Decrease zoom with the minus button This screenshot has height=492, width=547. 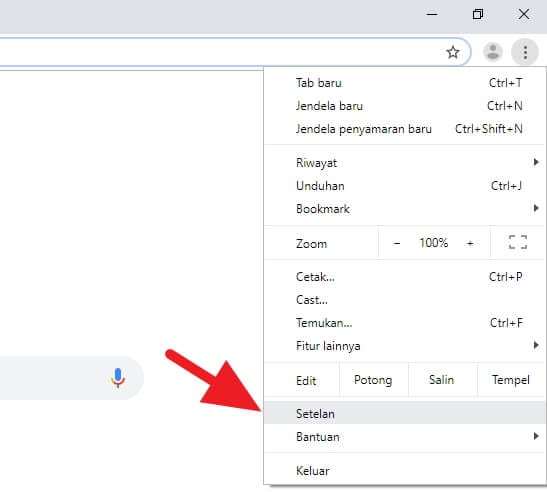(396, 243)
